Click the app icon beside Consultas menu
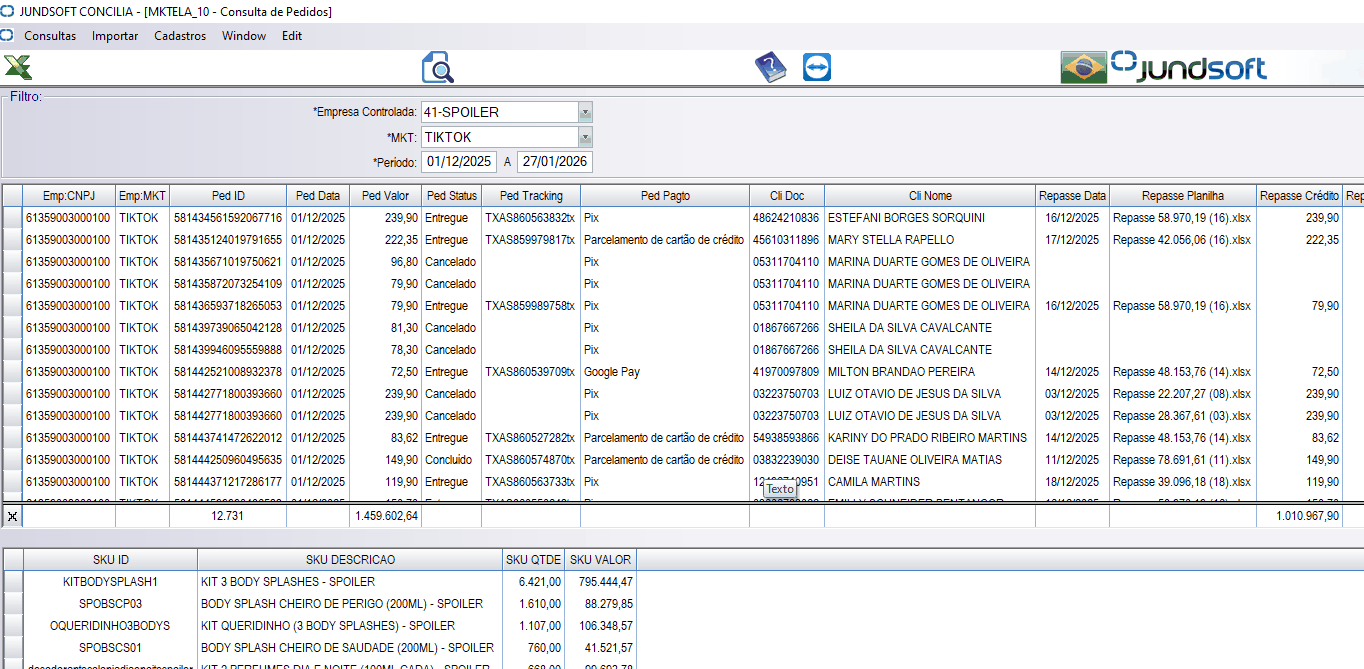This screenshot has height=669, width=1364. (x=7, y=35)
